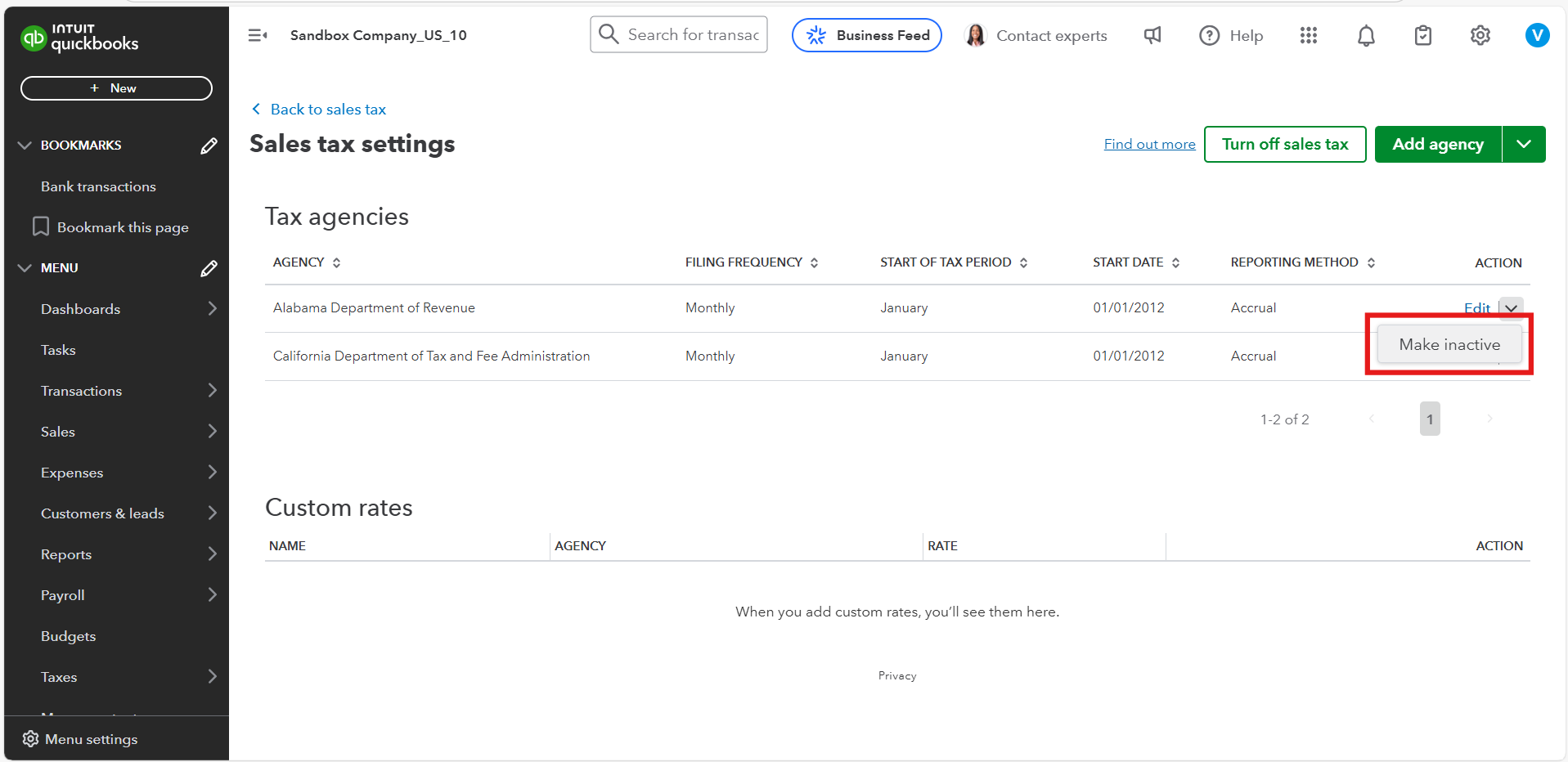Open the clipboard tasks icon
The height and width of the screenshot is (762, 1568).
pyautogui.click(x=1423, y=35)
